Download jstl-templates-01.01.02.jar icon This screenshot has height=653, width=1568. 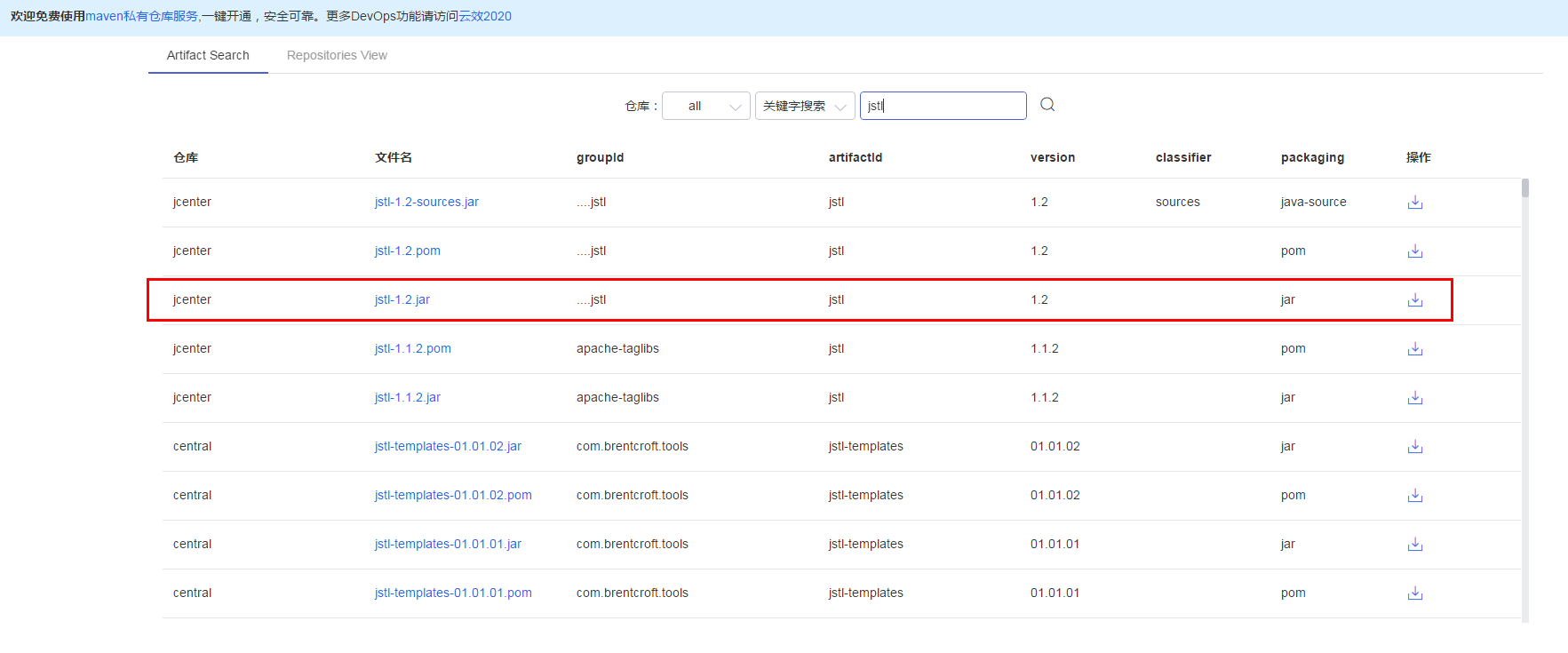[1415, 447]
